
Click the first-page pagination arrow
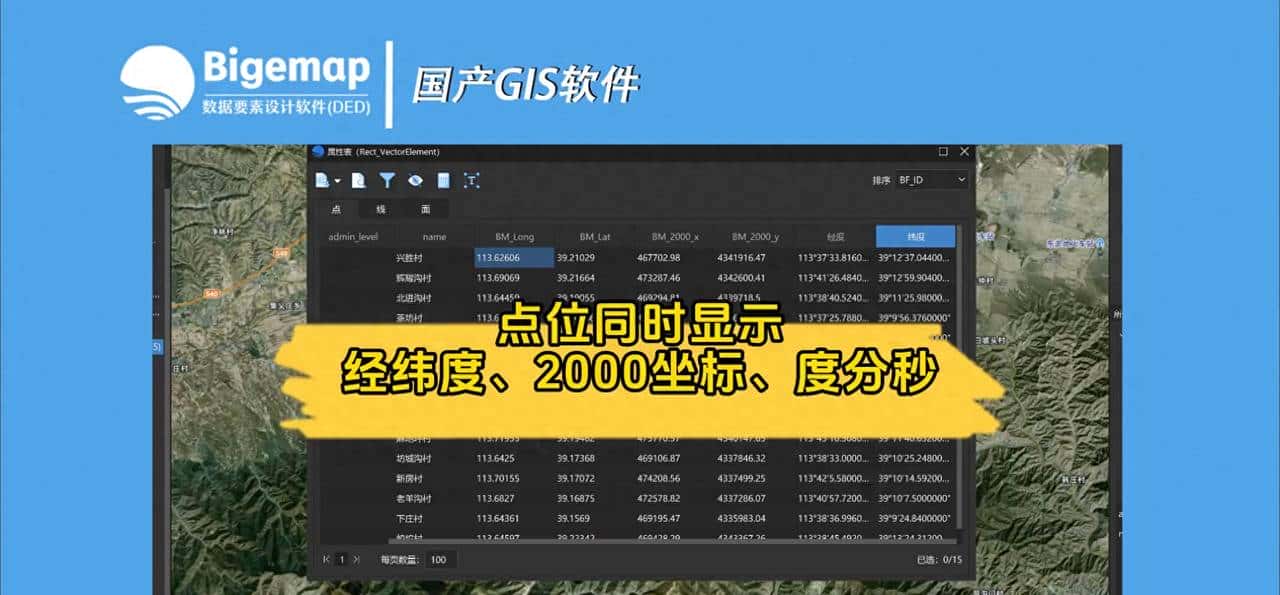[324, 559]
